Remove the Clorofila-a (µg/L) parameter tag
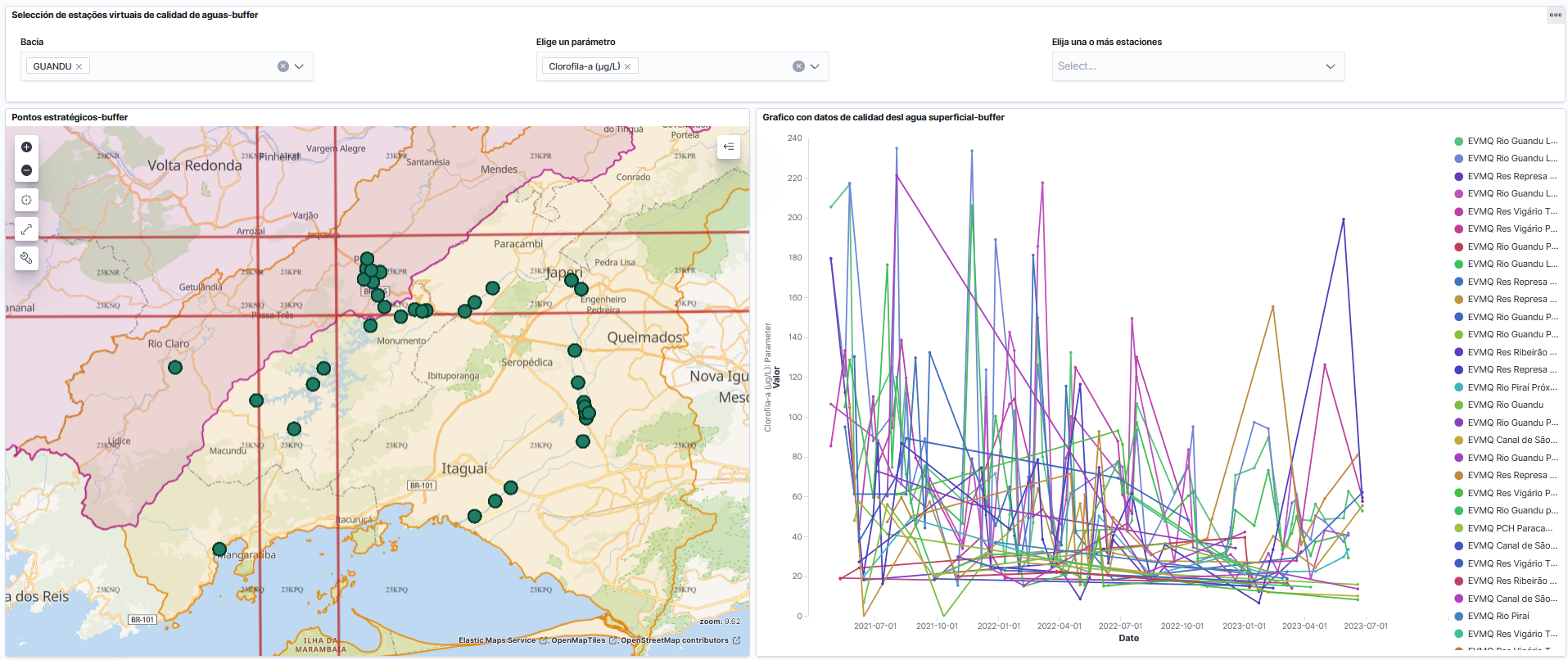 click(x=628, y=66)
